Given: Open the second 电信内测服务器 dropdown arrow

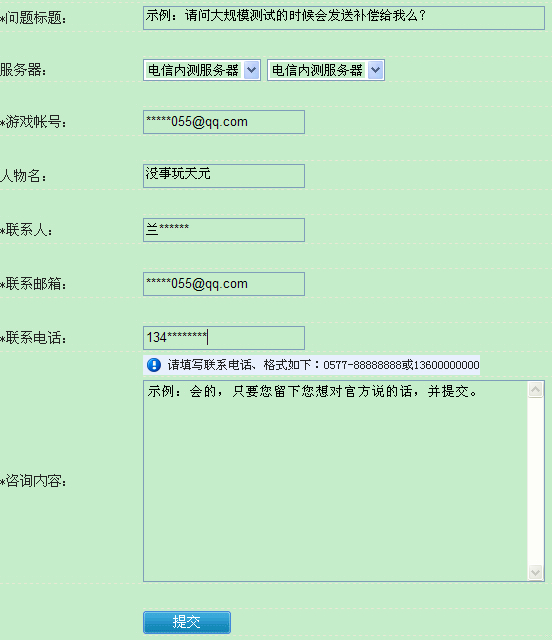Looking at the screenshot, I should pos(375,70).
